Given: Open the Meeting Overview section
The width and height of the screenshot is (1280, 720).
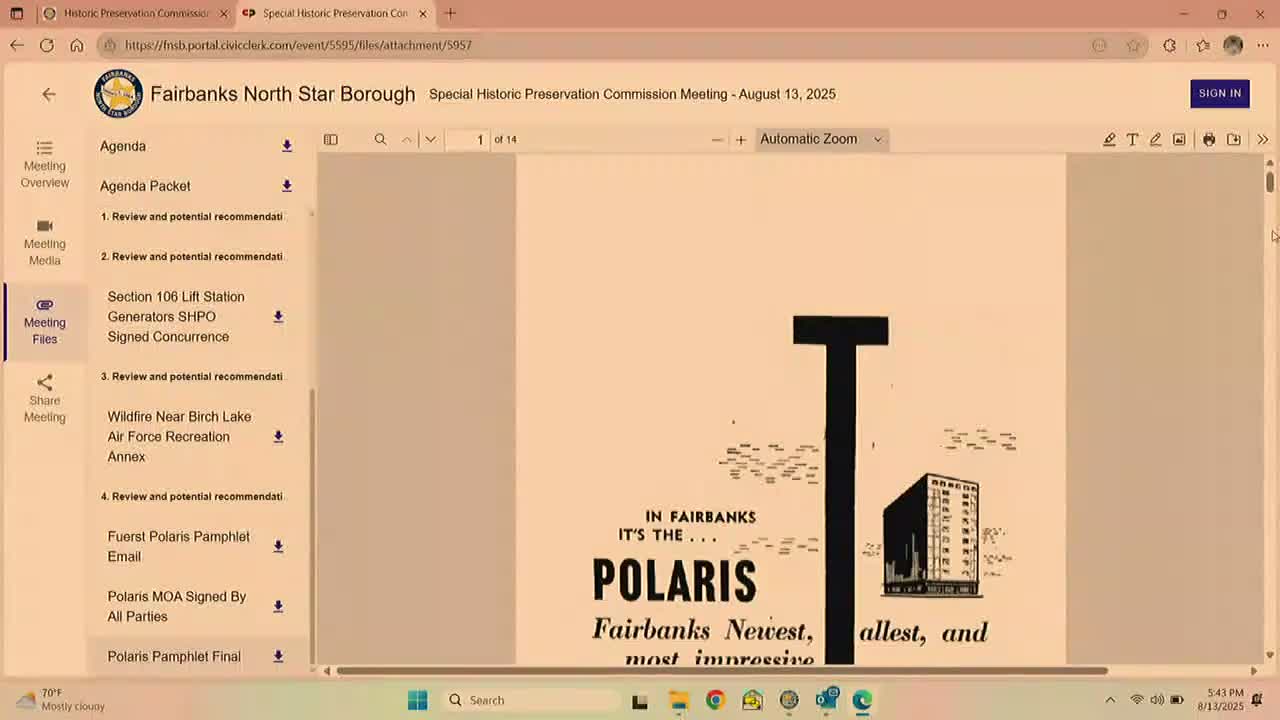Looking at the screenshot, I should 44,165.
